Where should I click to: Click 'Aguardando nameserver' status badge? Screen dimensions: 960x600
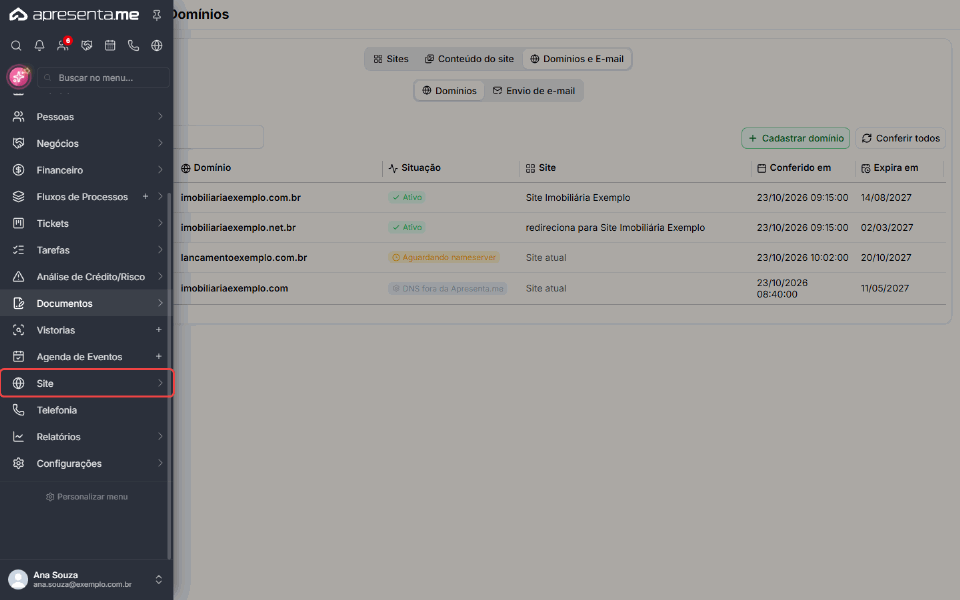tap(444, 258)
